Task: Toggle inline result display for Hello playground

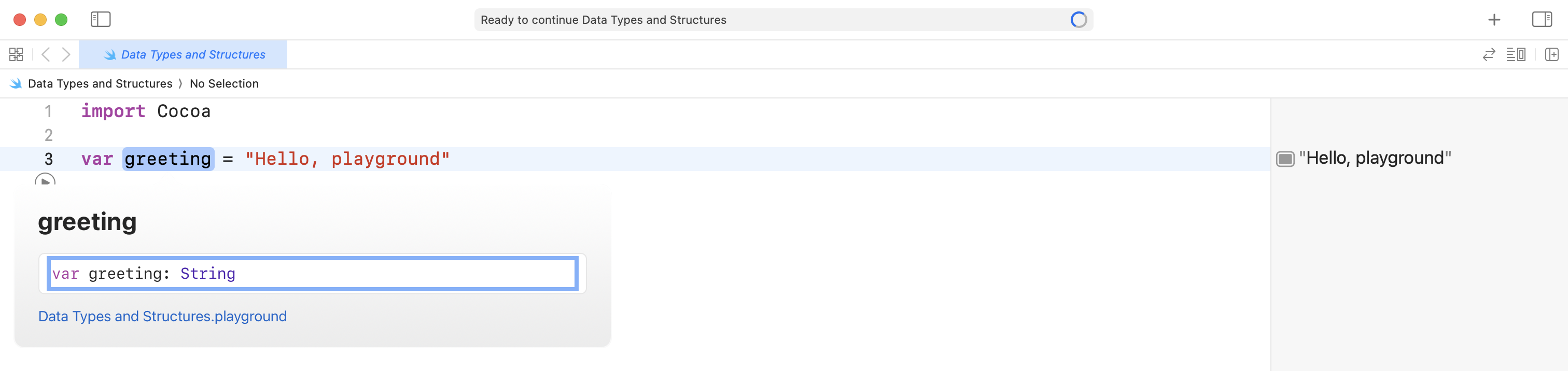Action: pyautogui.click(x=1286, y=158)
